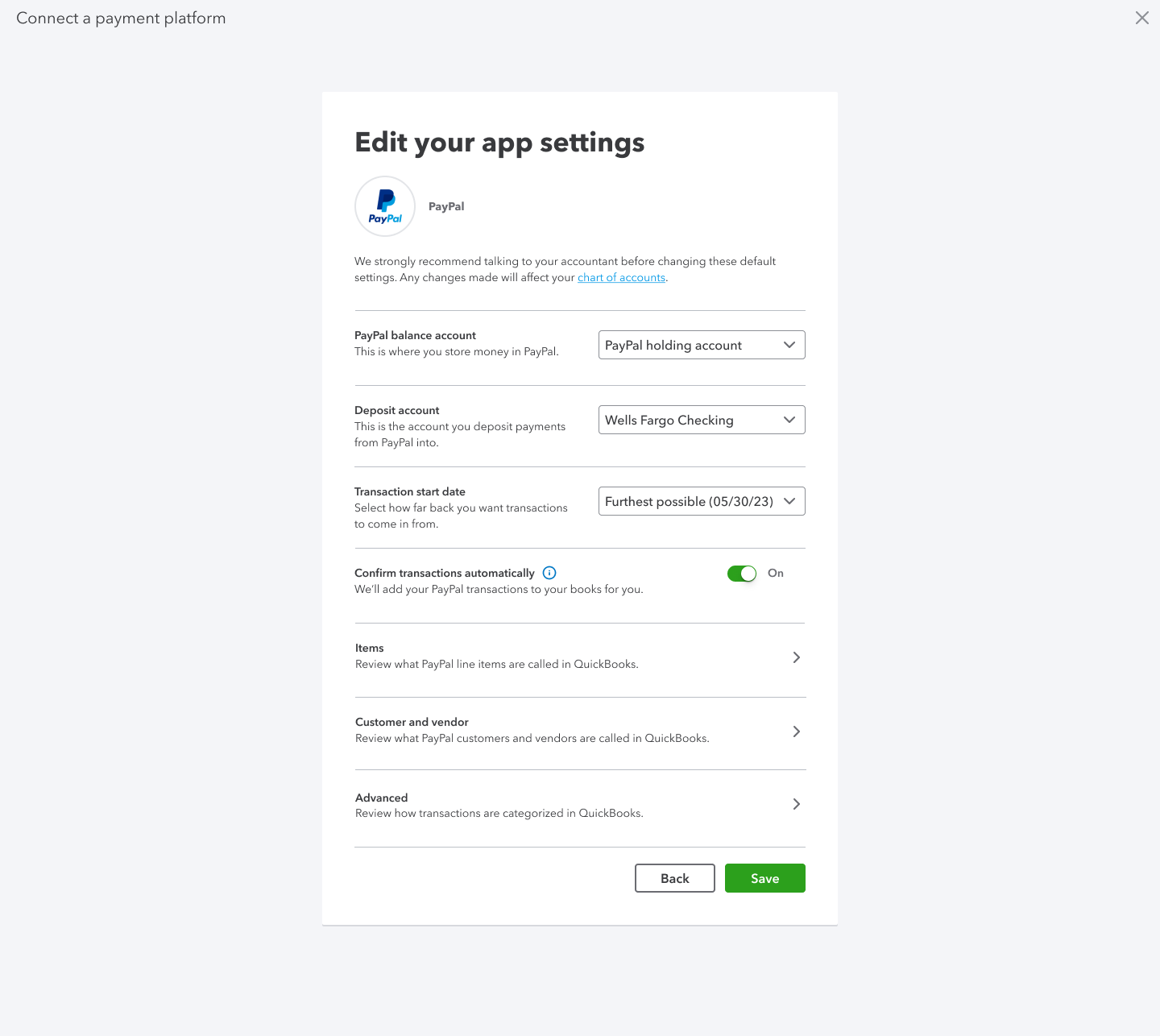This screenshot has width=1160, height=1036.
Task: Click the dropdown arrow on Transaction start date
Action: click(789, 501)
